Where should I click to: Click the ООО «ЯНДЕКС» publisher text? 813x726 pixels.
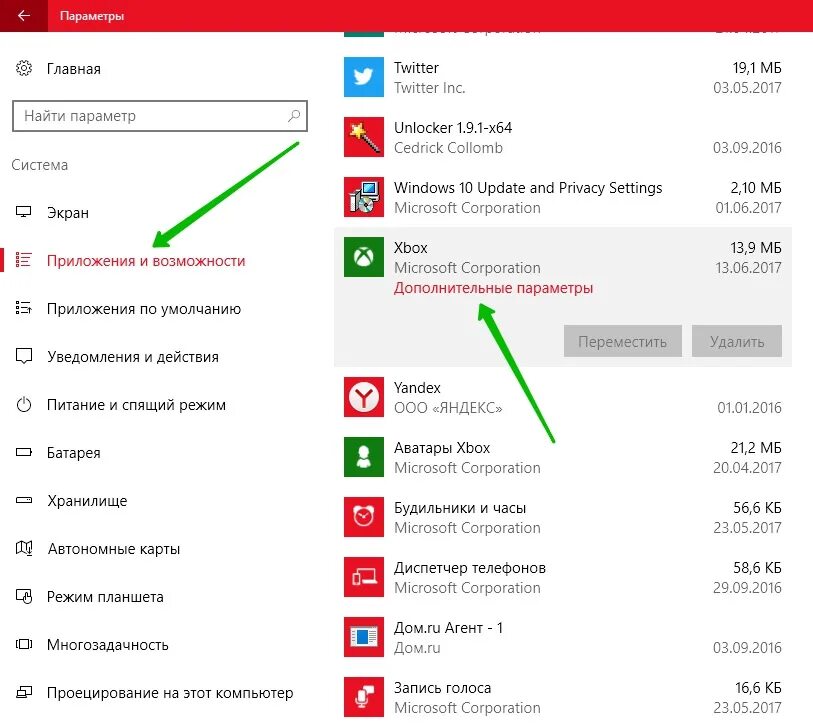pyautogui.click(x=448, y=408)
